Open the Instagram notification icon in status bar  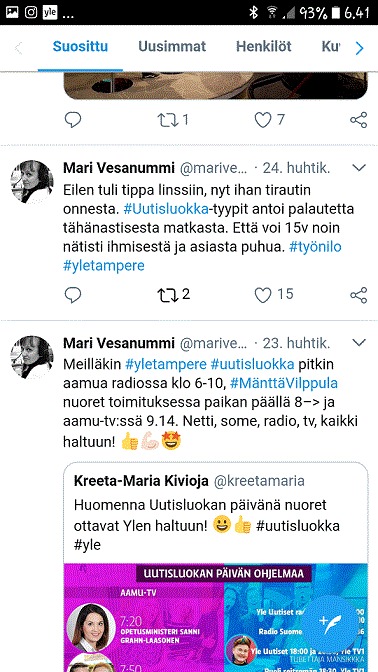(31, 12)
